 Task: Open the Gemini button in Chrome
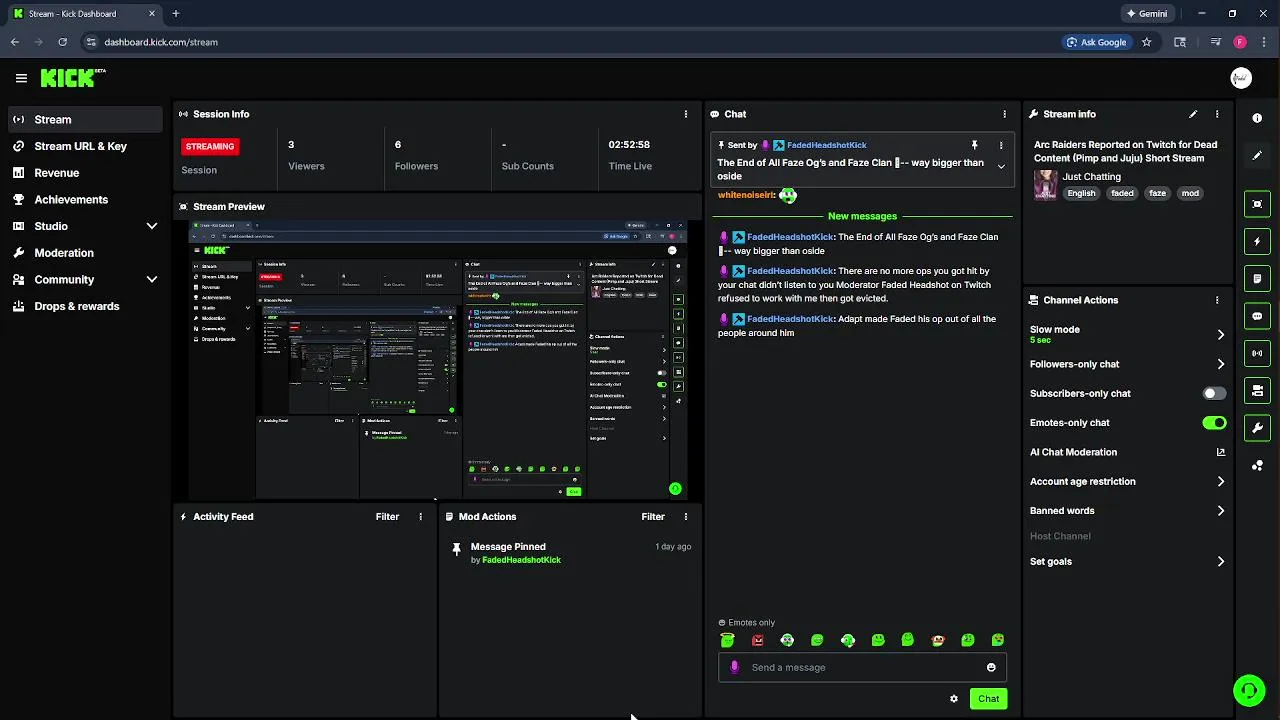(1146, 14)
